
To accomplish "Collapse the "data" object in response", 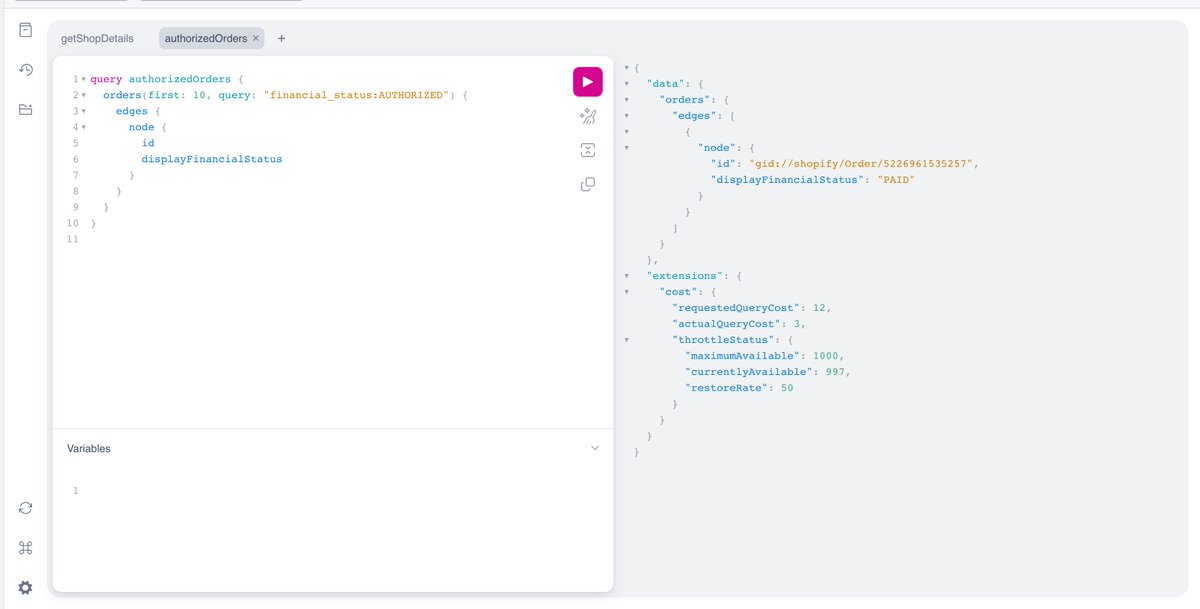I will (627, 84).
